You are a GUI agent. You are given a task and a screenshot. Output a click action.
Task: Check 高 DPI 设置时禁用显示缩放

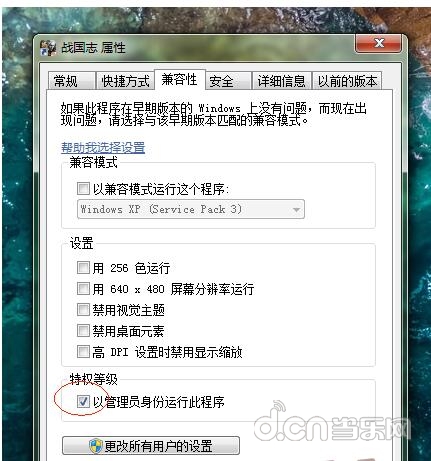click(x=83, y=352)
